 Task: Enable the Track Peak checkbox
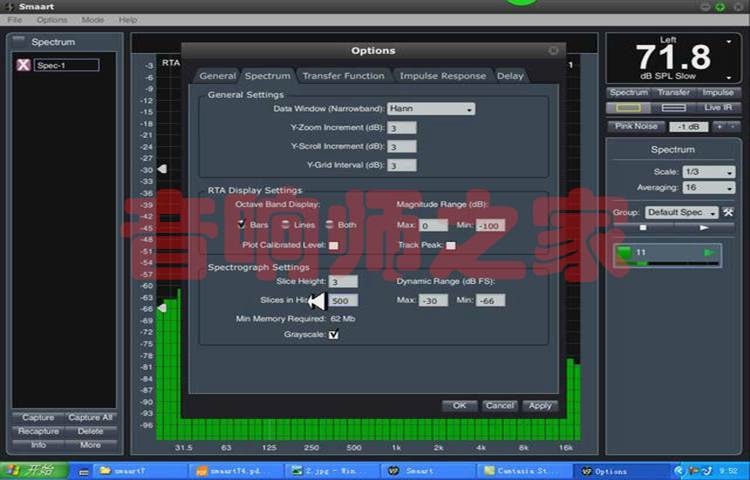point(451,245)
